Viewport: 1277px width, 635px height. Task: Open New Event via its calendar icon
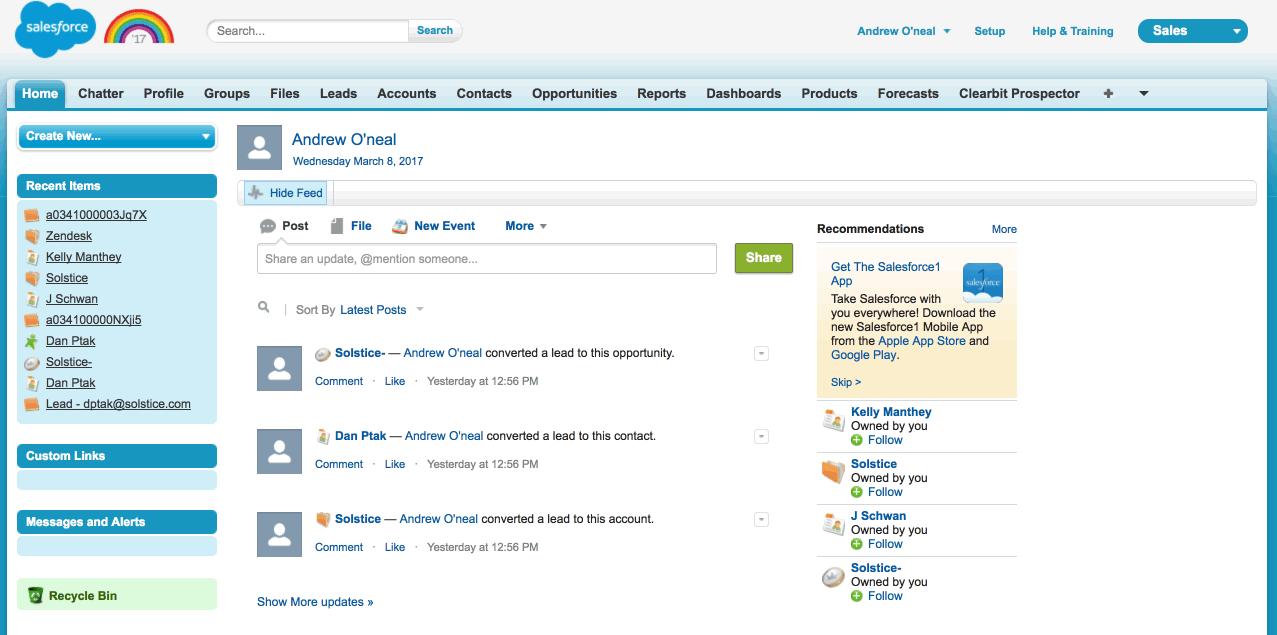[399, 225]
